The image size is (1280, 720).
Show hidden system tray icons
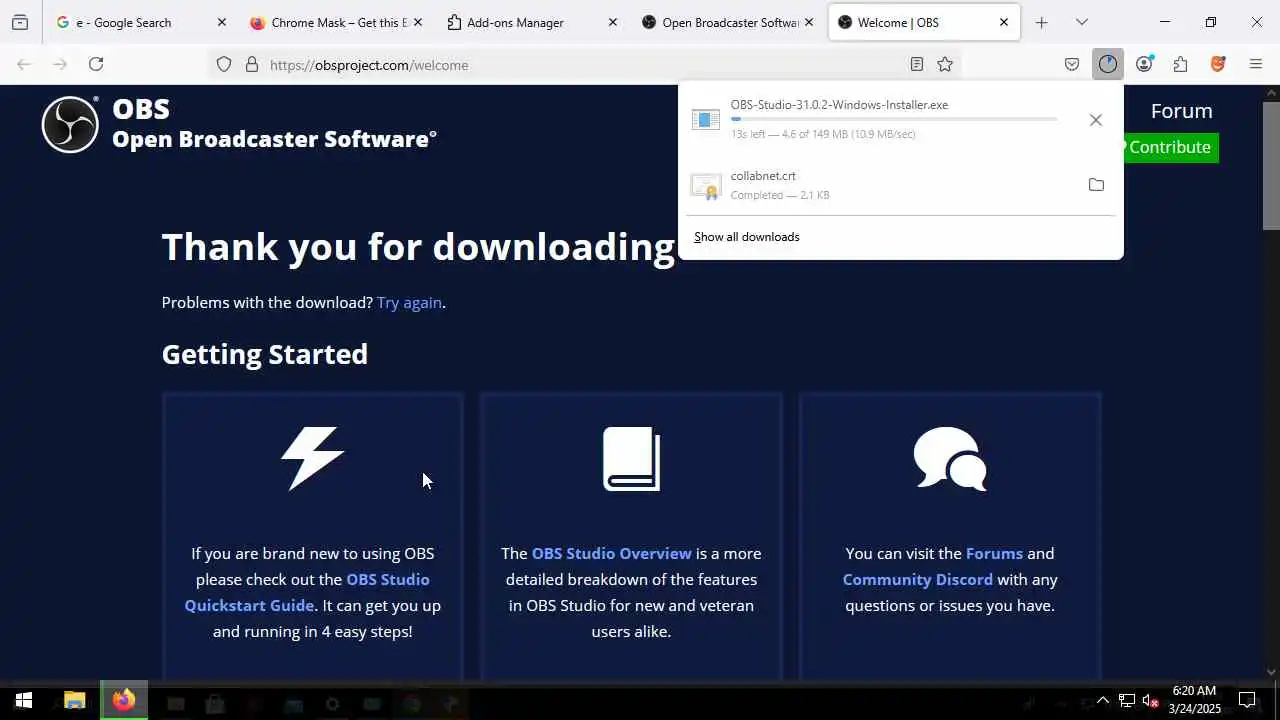[x=1102, y=701]
